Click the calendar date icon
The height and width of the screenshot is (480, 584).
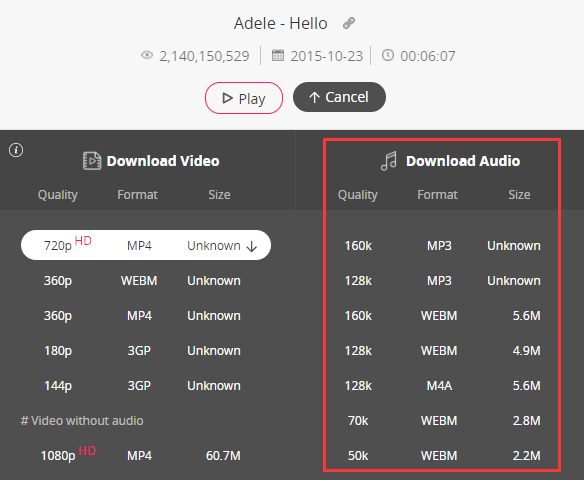click(x=278, y=55)
